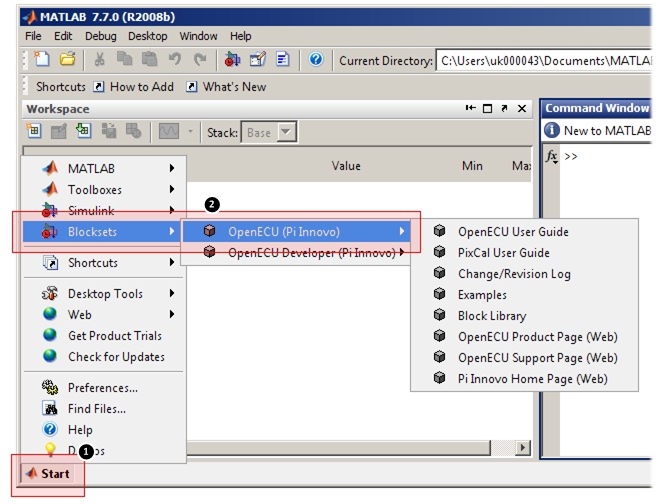Open the GUIDE toolbar icon
658x504 pixels.
click(258, 60)
